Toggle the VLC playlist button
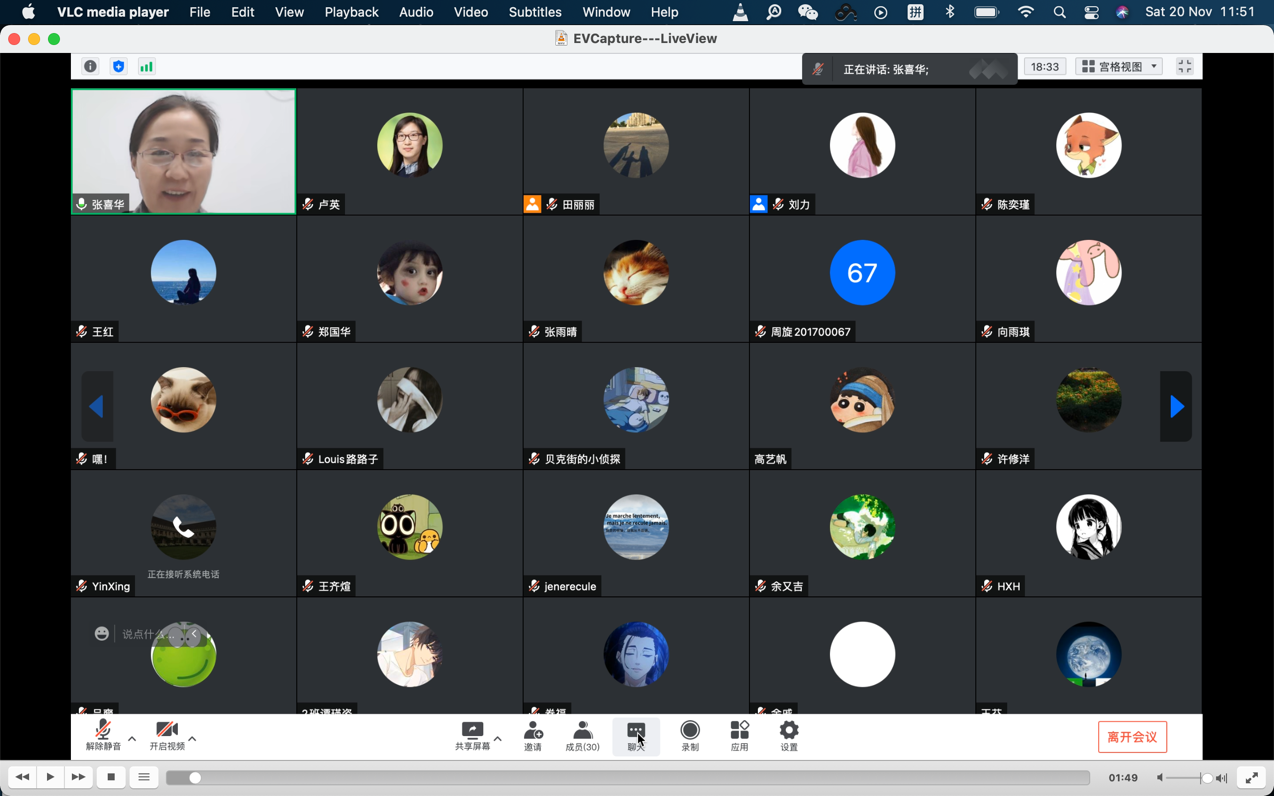This screenshot has height=796, width=1274. pos(144,777)
